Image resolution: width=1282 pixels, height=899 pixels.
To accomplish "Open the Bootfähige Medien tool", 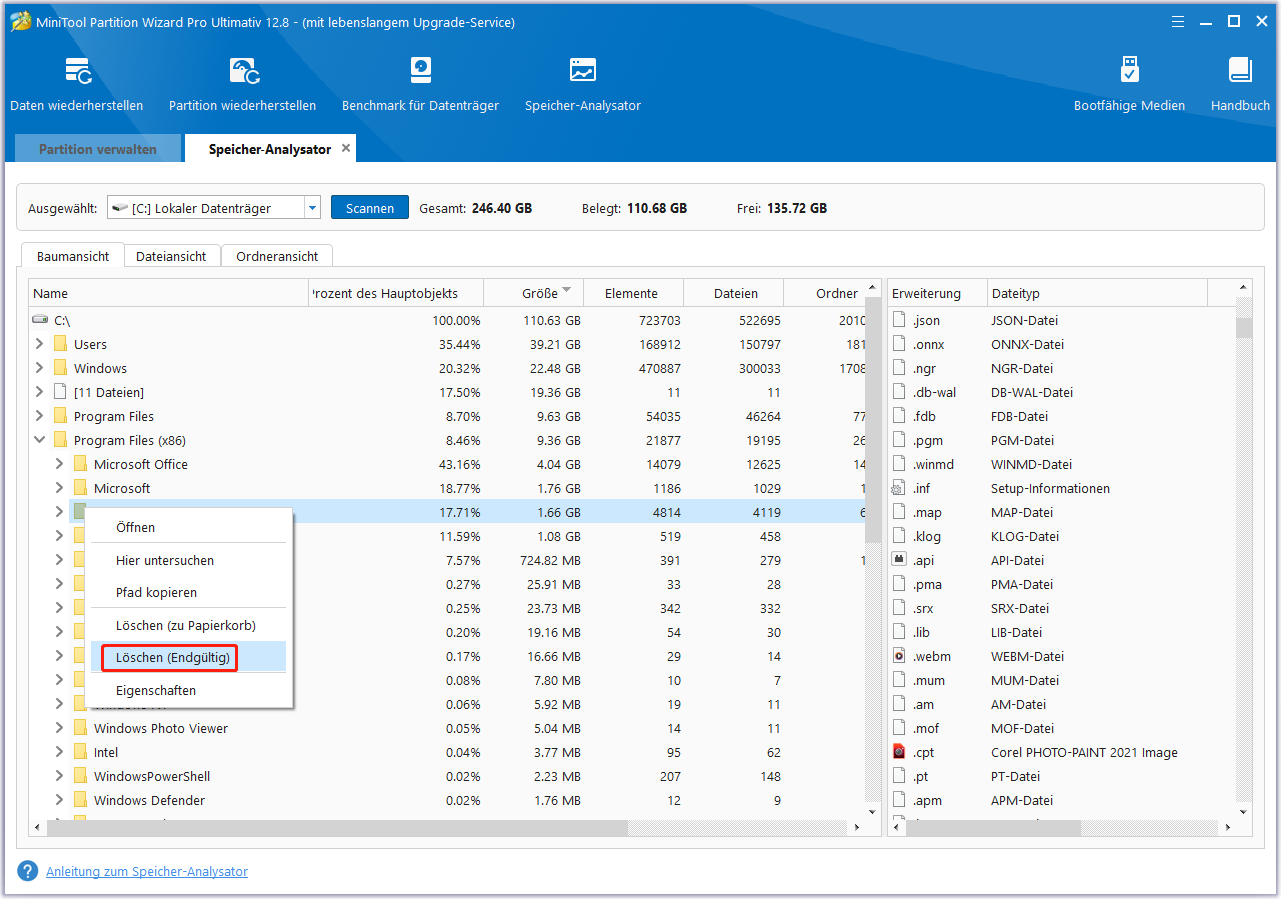I will click(1129, 84).
